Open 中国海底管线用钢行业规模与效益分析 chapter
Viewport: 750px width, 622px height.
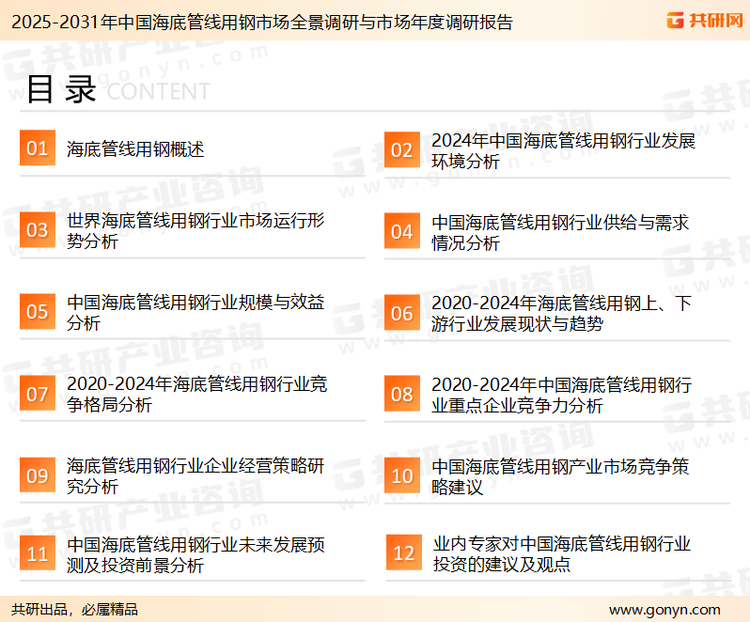coord(196,312)
